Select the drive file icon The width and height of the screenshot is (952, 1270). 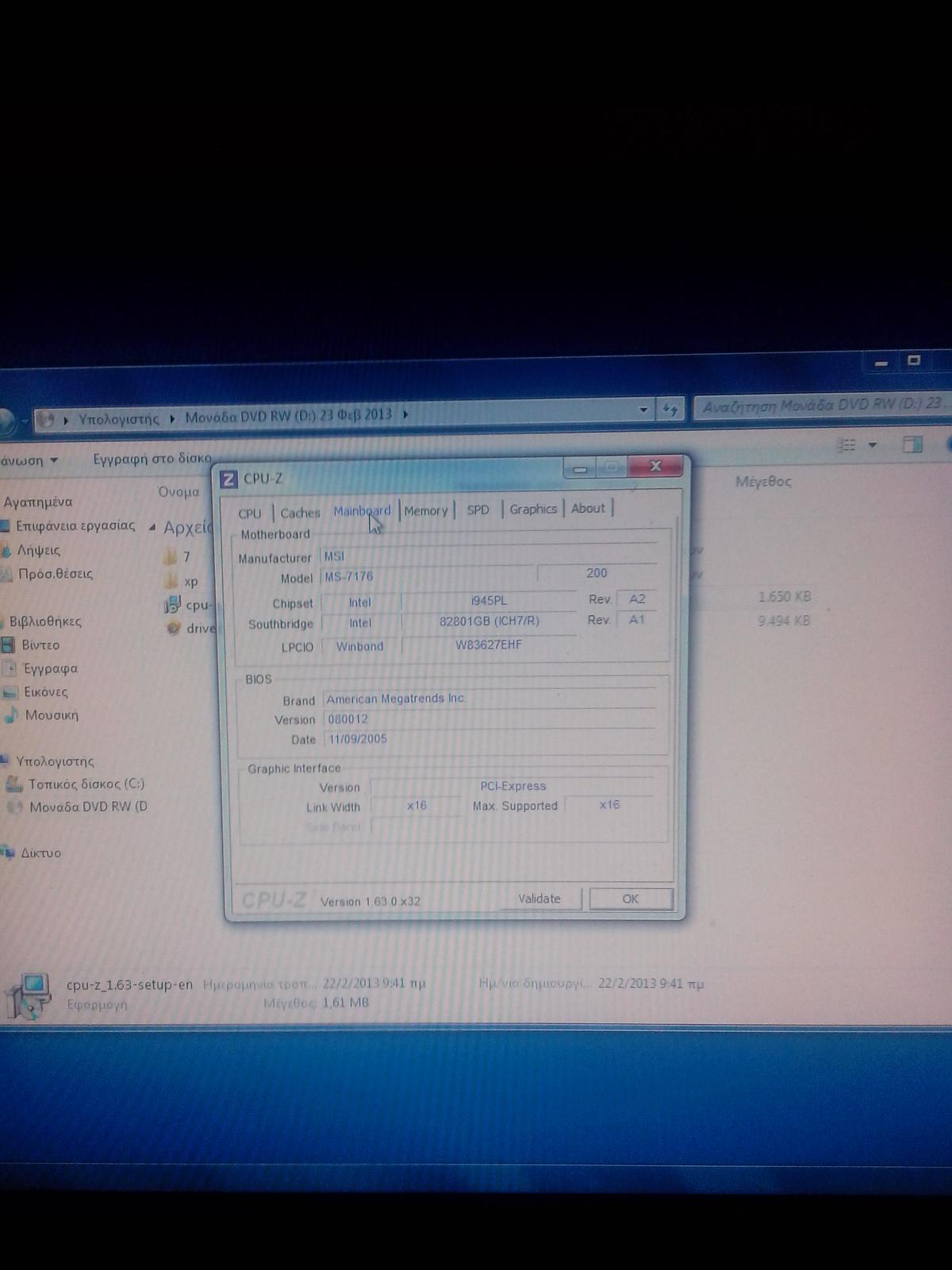pyautogui.click(x=173, y=629)
